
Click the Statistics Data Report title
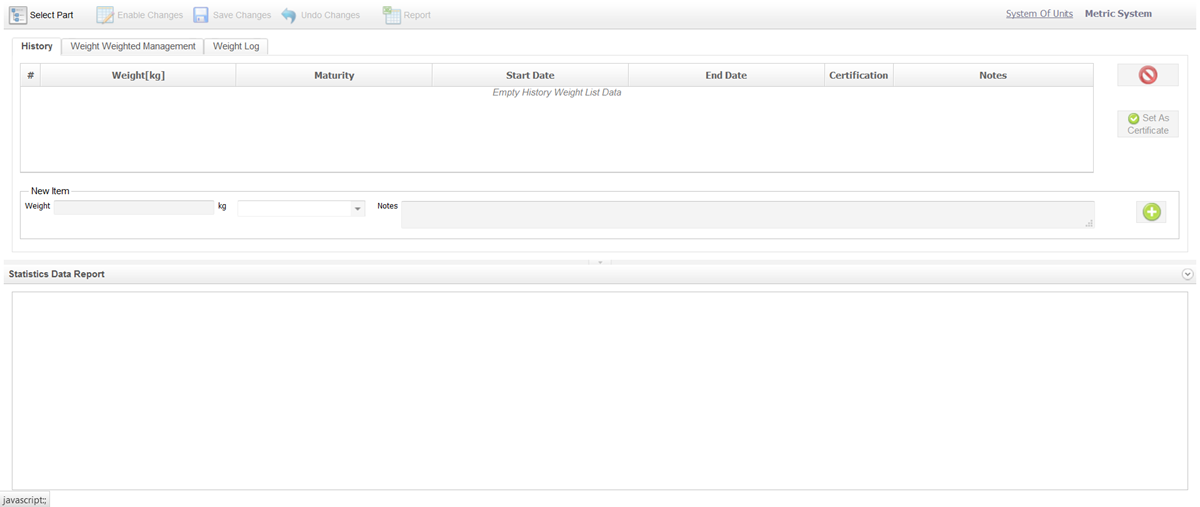57,274
